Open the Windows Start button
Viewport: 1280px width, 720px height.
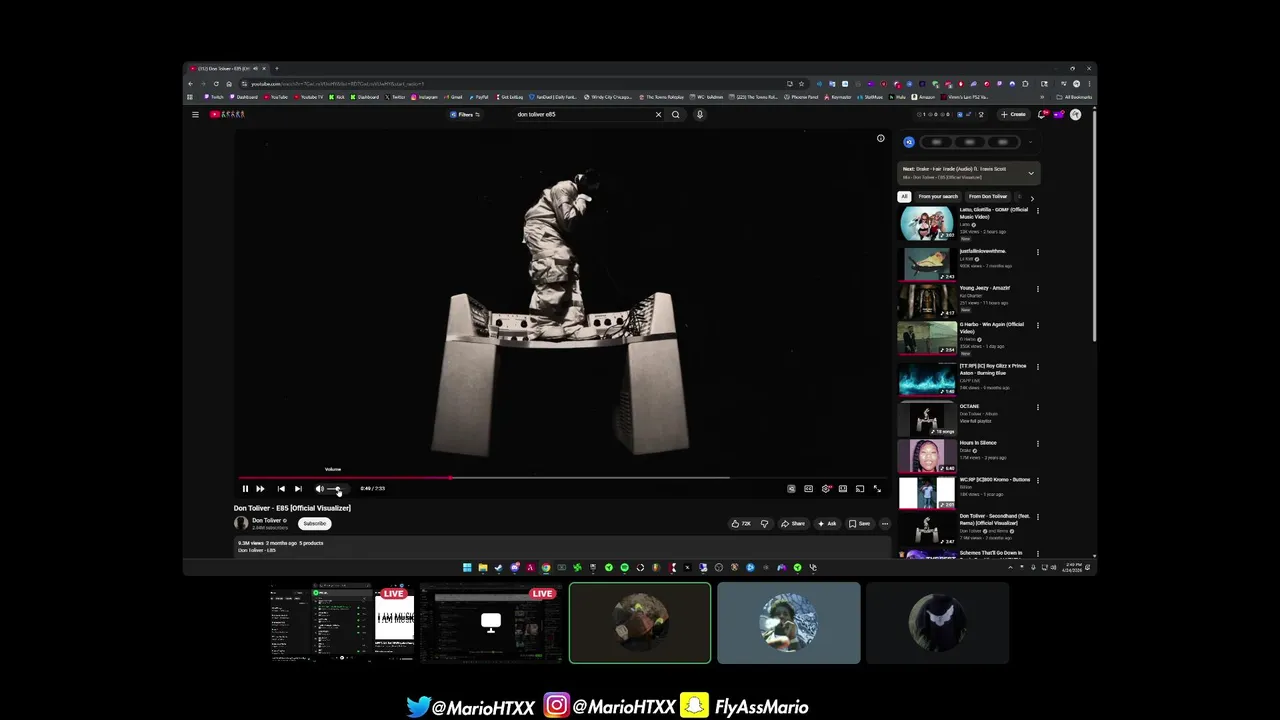(467, 568)
